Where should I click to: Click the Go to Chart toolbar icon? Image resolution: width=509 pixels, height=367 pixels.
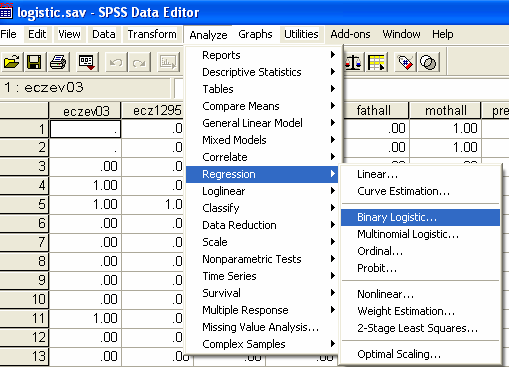coord(168,62)
